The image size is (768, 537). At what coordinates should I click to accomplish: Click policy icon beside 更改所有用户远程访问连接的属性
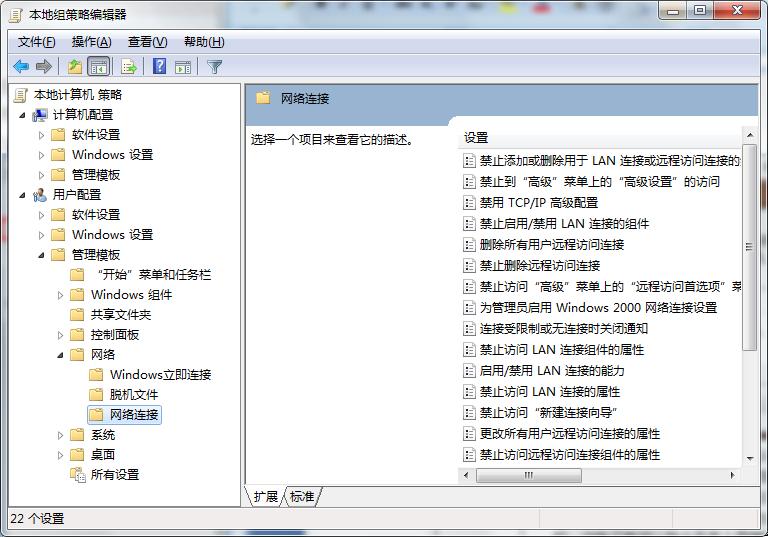pyautogui.click(x=469, y=434)
